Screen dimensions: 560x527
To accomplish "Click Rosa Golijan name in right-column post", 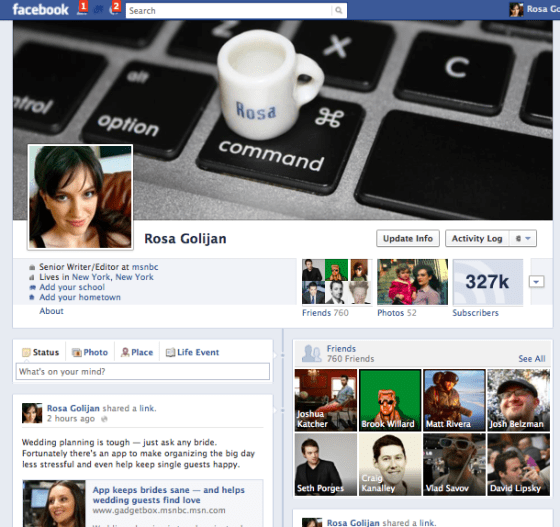I will pyautogui.click(x=353, y=523).
